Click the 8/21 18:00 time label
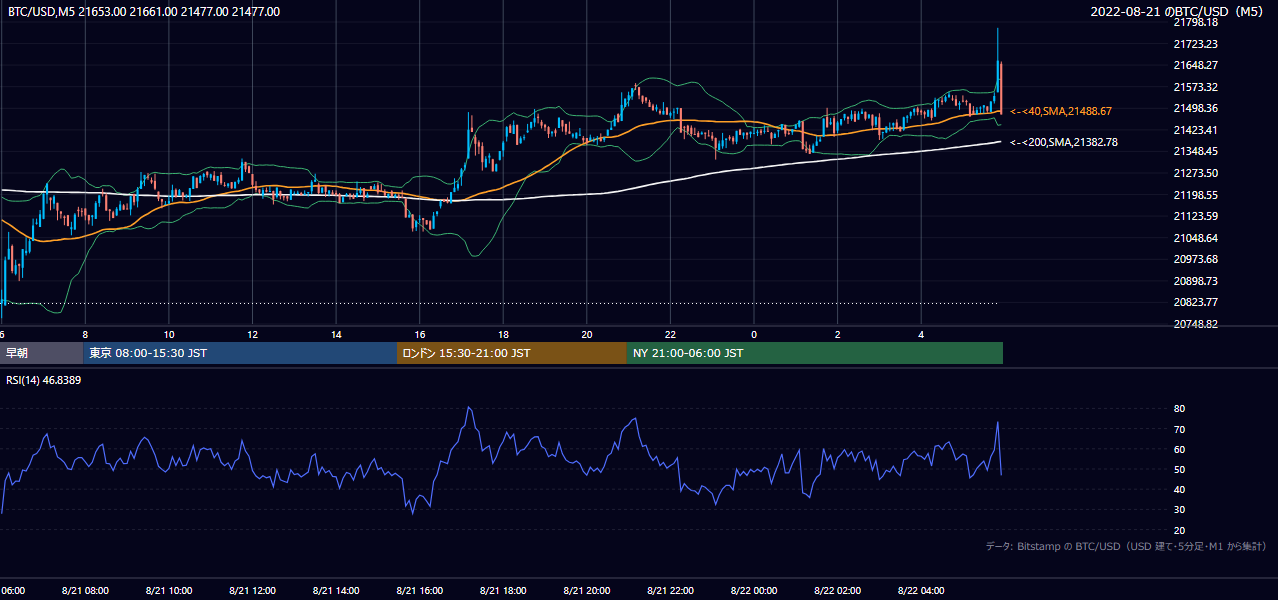This screenshot has height=600, width=1278. coord(503,590)
